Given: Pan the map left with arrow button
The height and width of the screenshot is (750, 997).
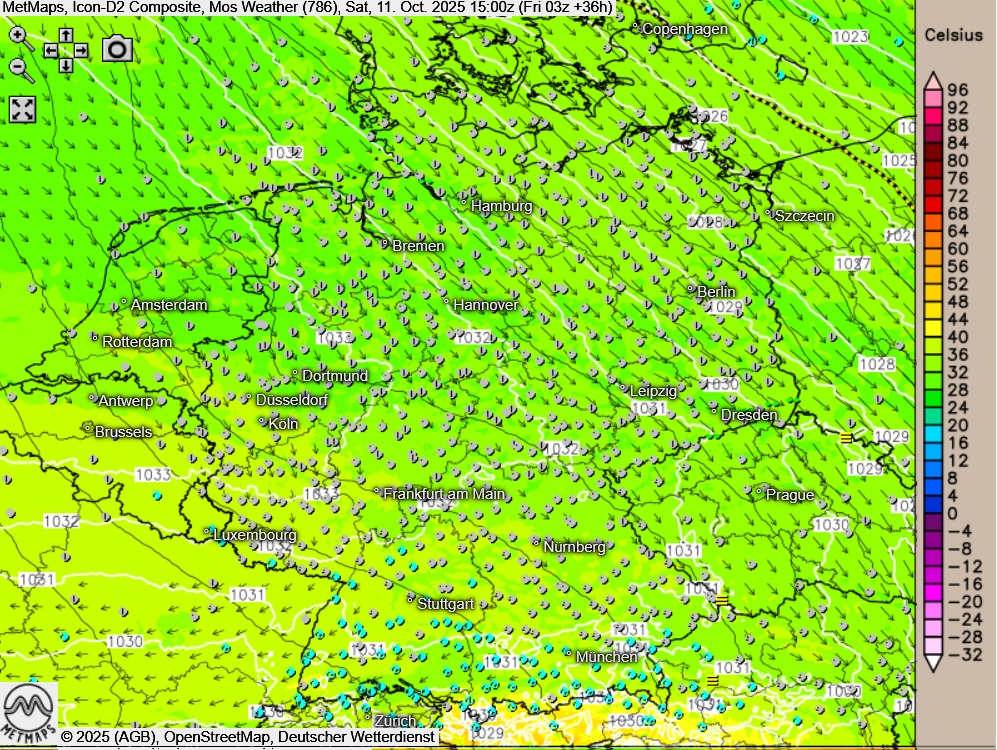Looking at the screenshot, I should pos(50,50).
